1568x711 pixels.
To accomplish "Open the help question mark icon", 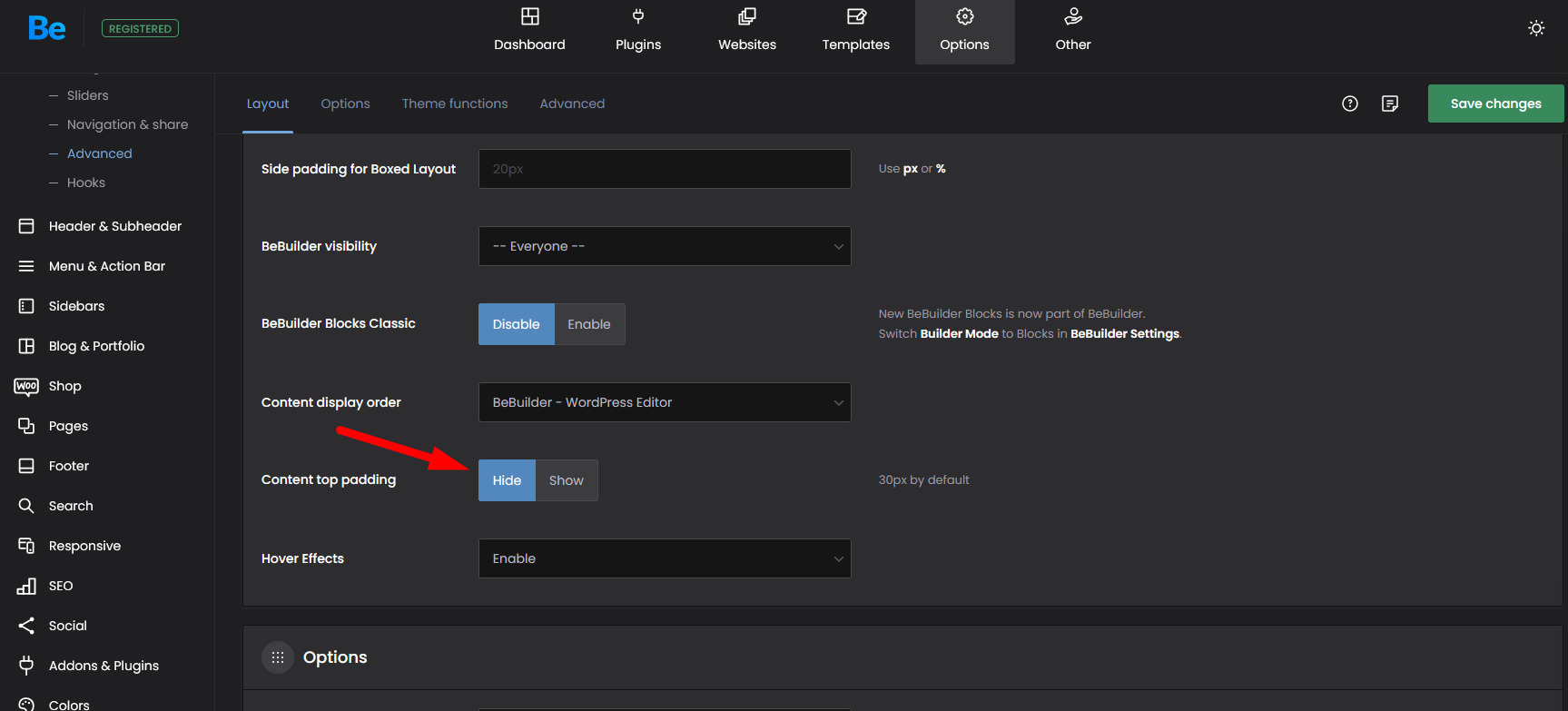I will point(1350,104).
